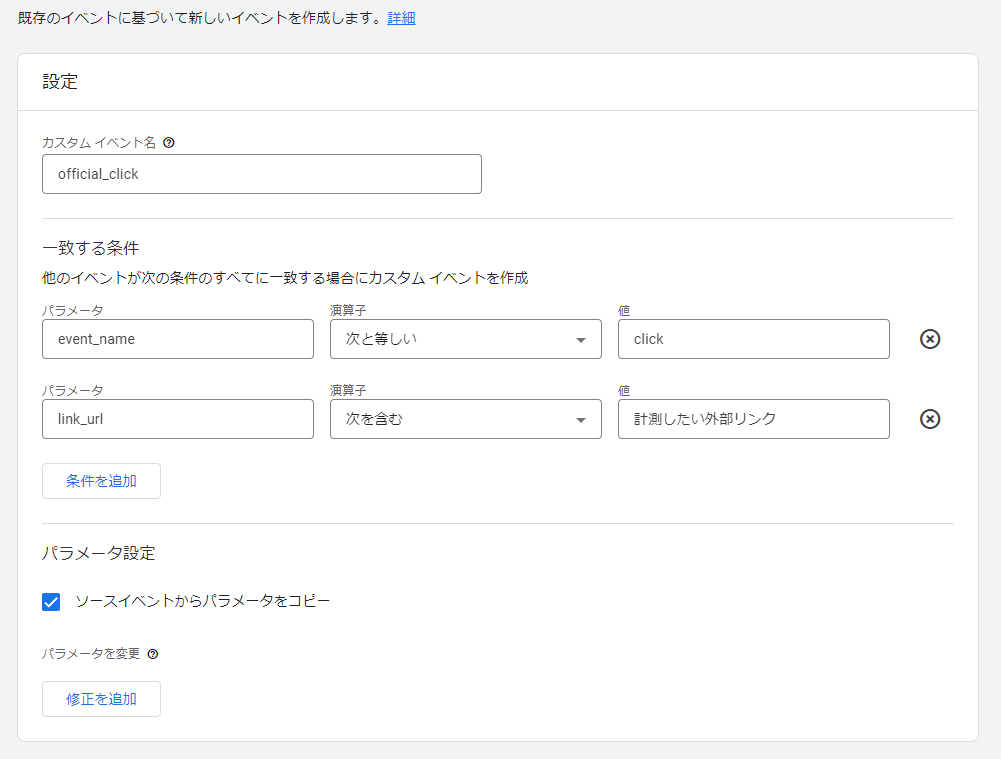This screenshot has height=759, width=1001.
Task: Open help icon next to カスタム イベント名
Action: (169, 142)
